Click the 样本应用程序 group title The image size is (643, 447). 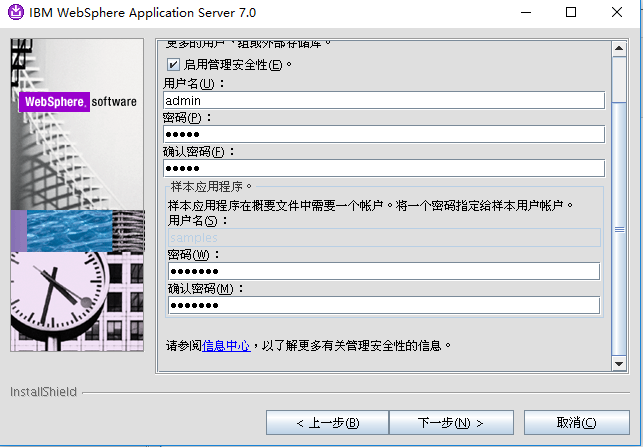click(x=211, y=187)
